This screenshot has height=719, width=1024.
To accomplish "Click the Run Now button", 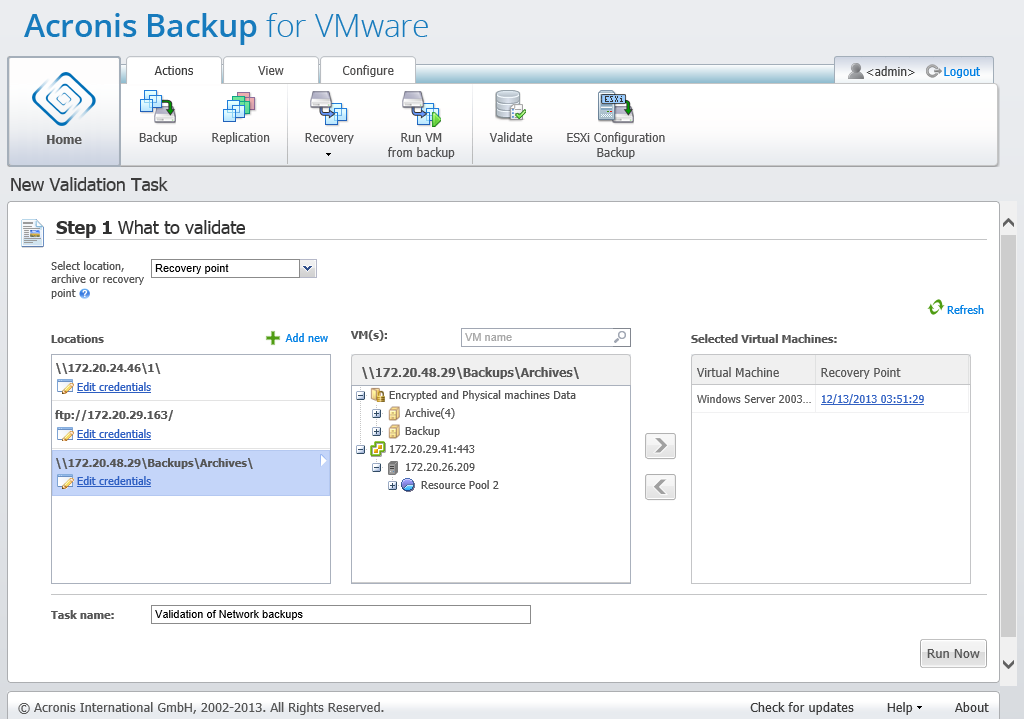I will 953,654.
